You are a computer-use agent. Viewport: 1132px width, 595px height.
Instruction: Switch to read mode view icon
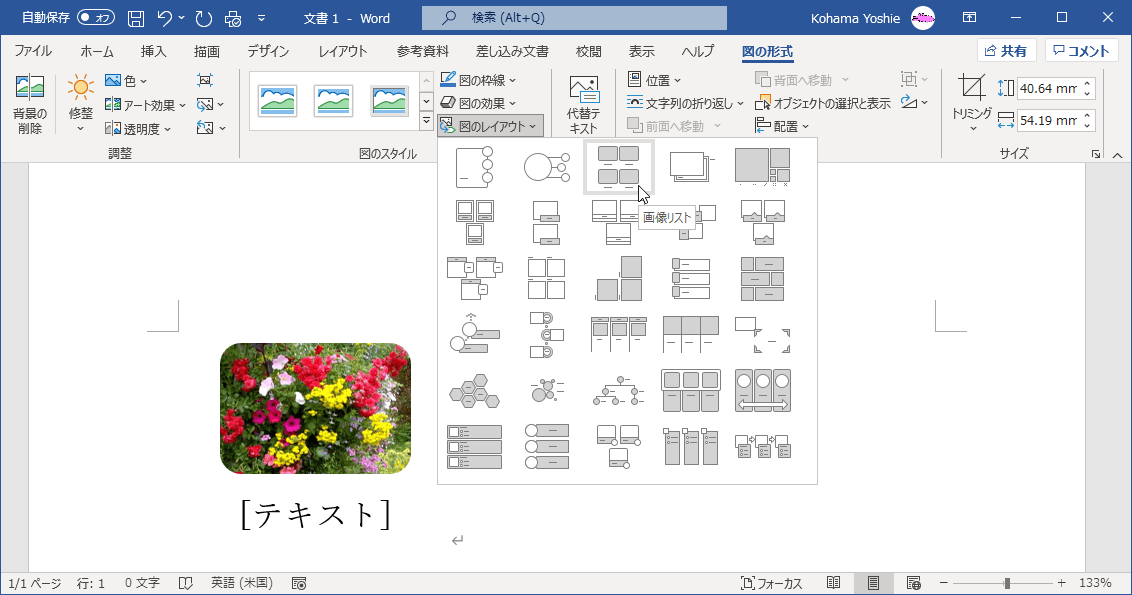[x=834, y=583]
